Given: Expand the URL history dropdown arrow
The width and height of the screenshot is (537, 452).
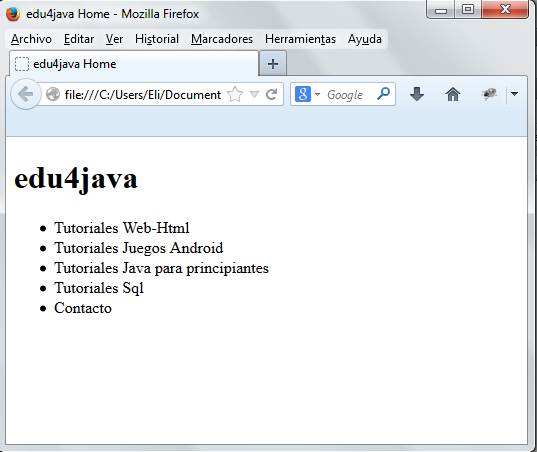Looking at the screenshot, I should pos(254,94).
